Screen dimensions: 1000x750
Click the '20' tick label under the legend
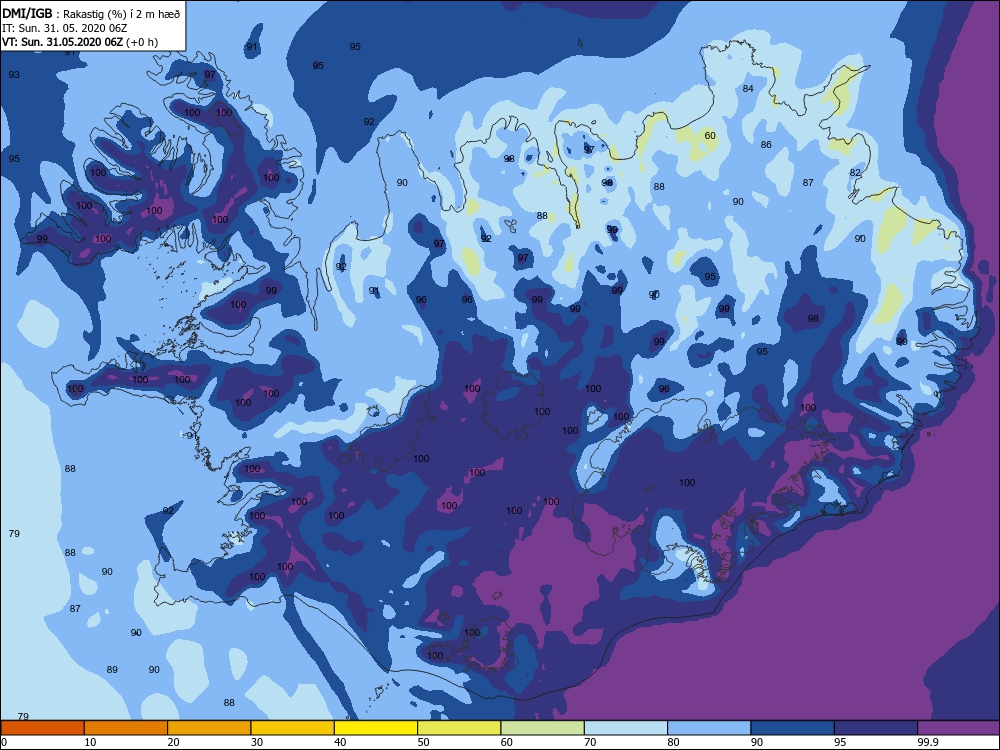coord(173,742)
